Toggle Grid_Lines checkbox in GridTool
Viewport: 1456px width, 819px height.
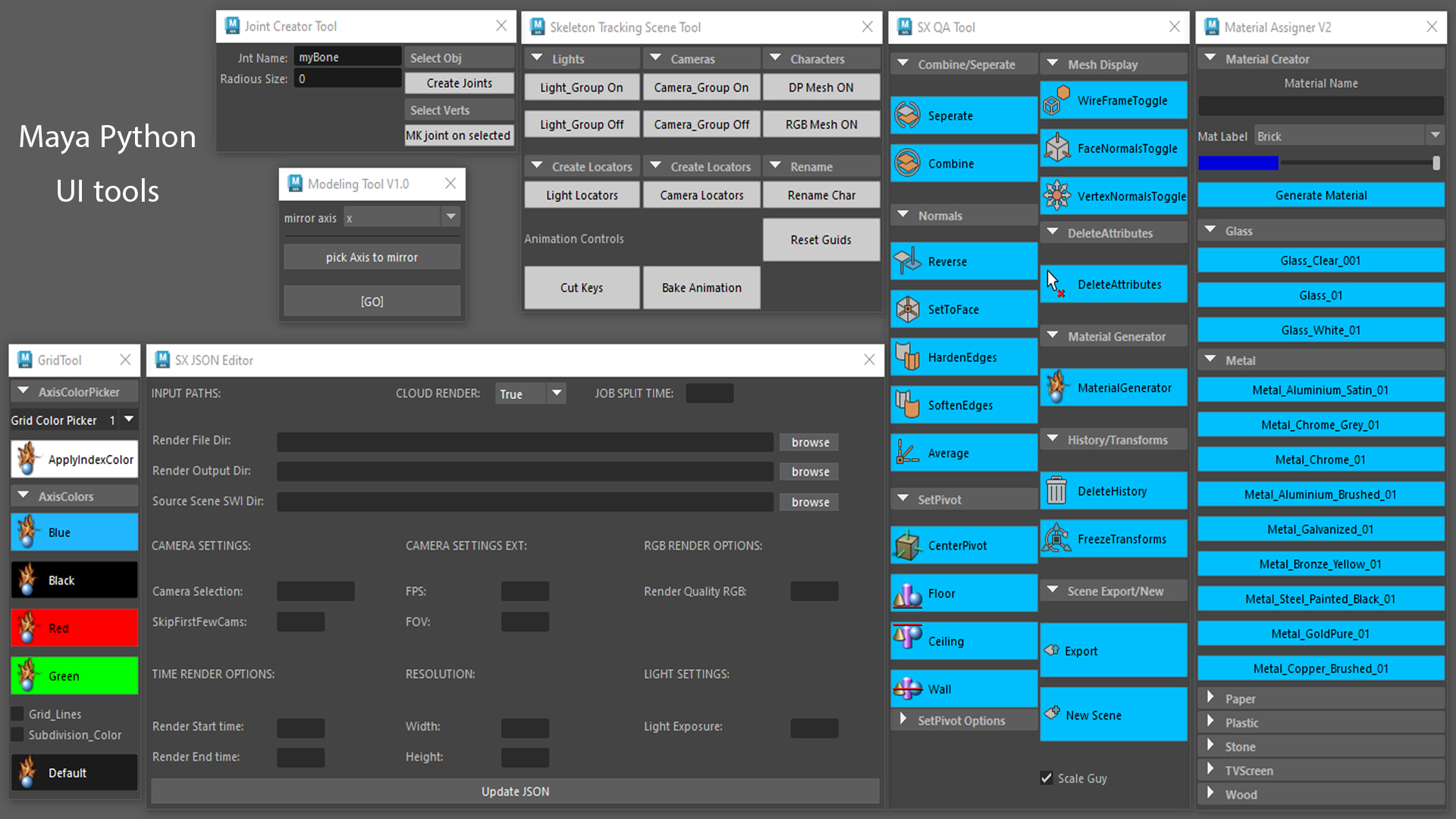(x=18, y=713)
